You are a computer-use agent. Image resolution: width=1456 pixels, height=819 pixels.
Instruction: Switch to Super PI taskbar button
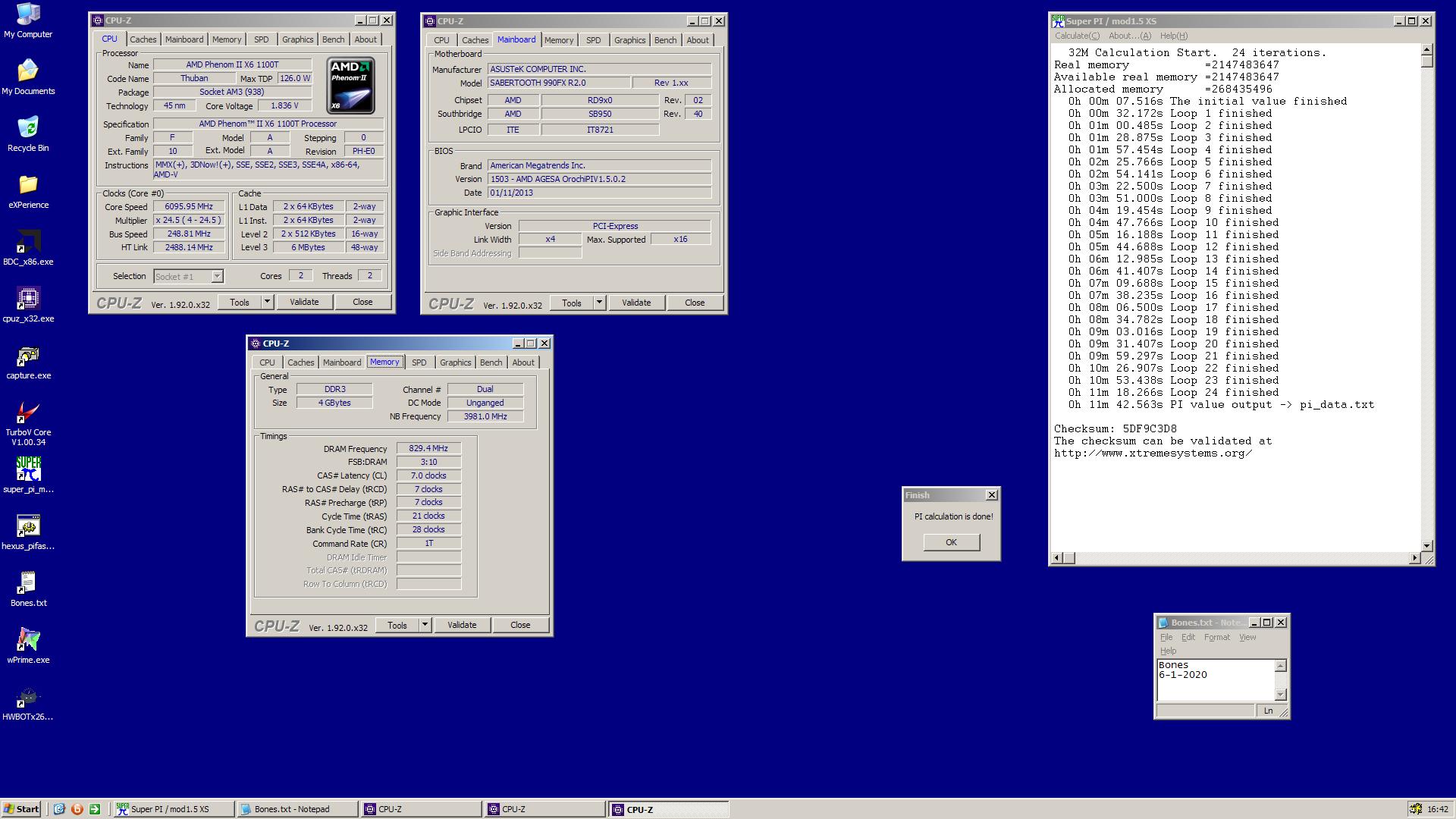[x=173, y=809]
